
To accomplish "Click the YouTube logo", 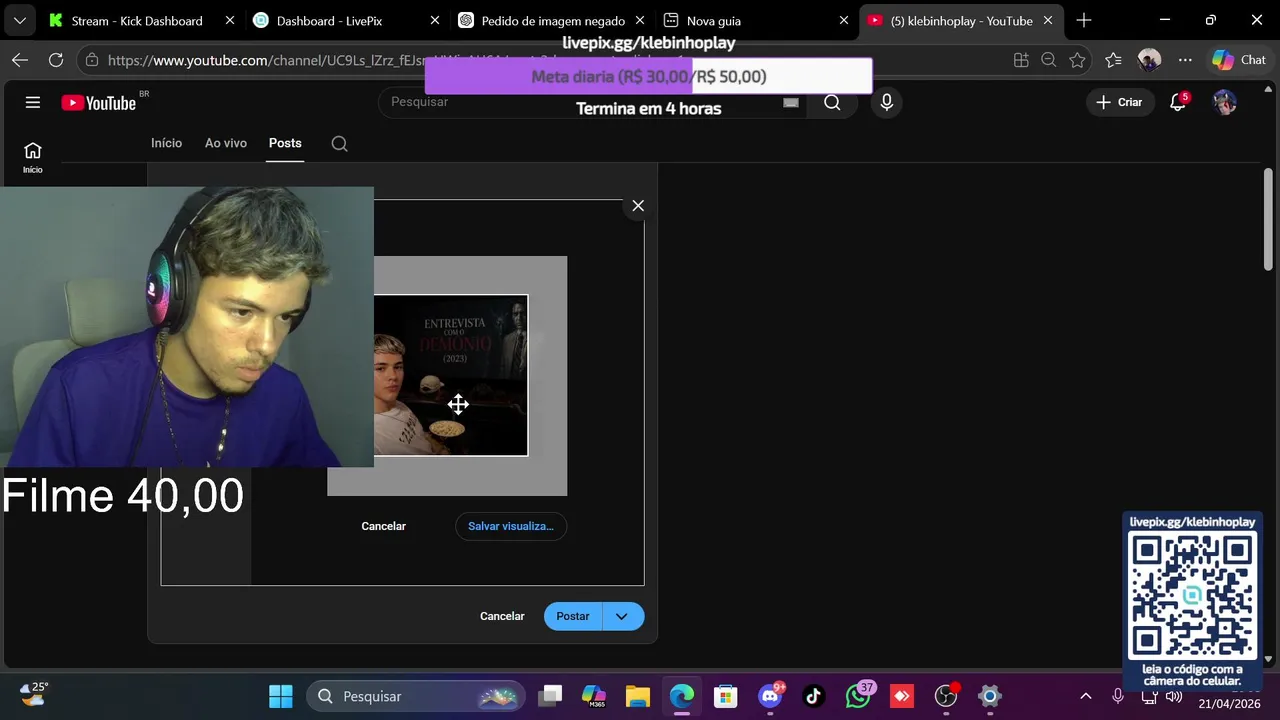I will [x=98, y=103].
